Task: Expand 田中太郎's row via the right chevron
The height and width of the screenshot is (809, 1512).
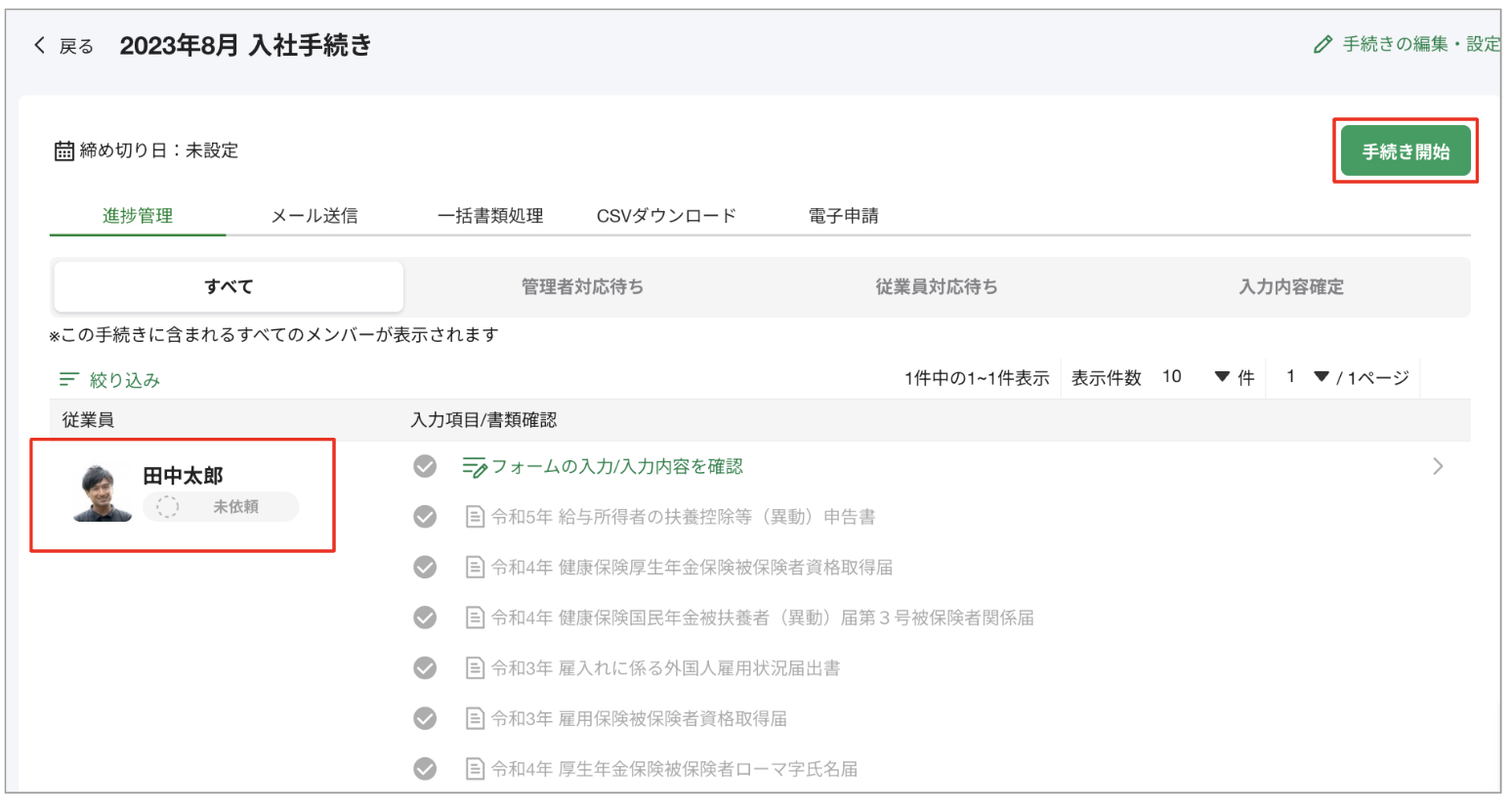Action: click(1437, 466)
